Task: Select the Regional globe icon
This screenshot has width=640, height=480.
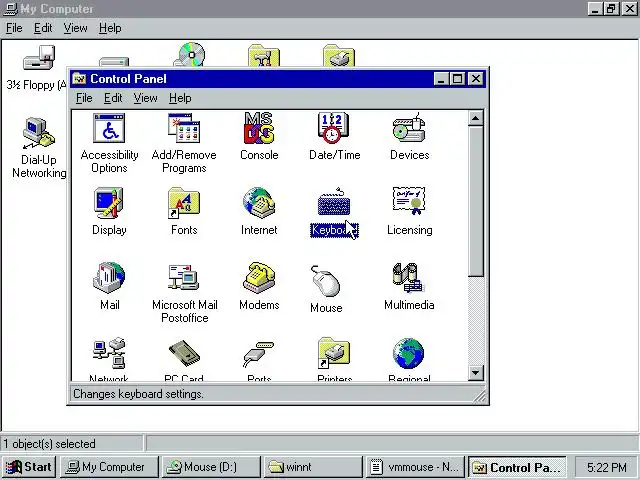Action: (409, 353)
